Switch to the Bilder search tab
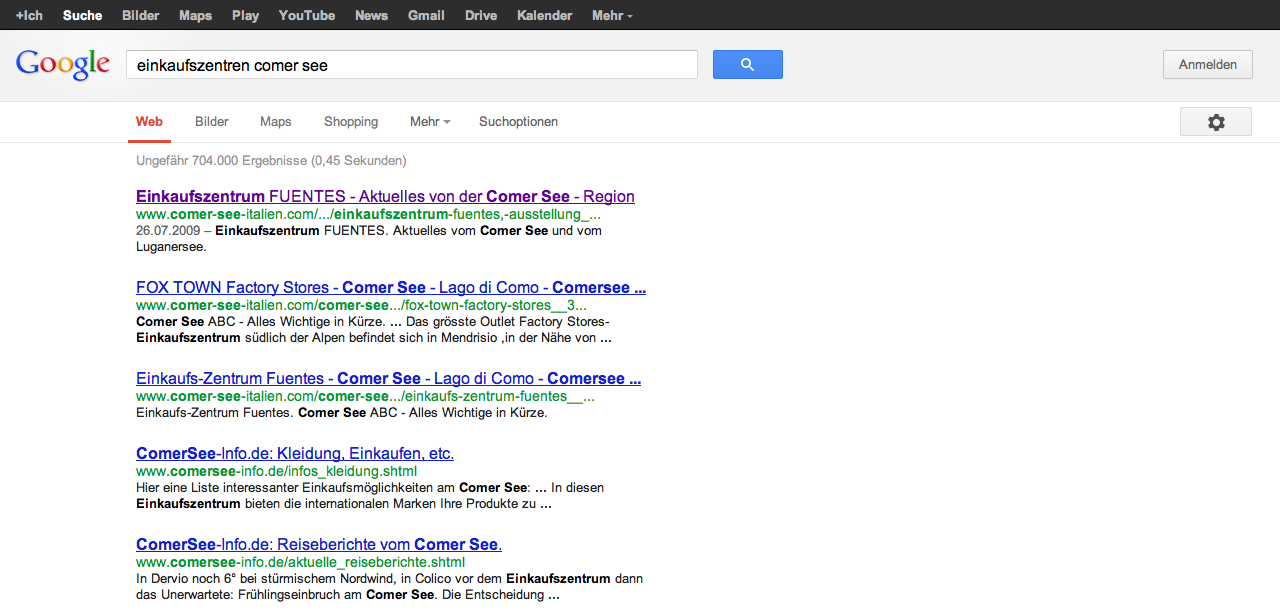 coord(212,122)
